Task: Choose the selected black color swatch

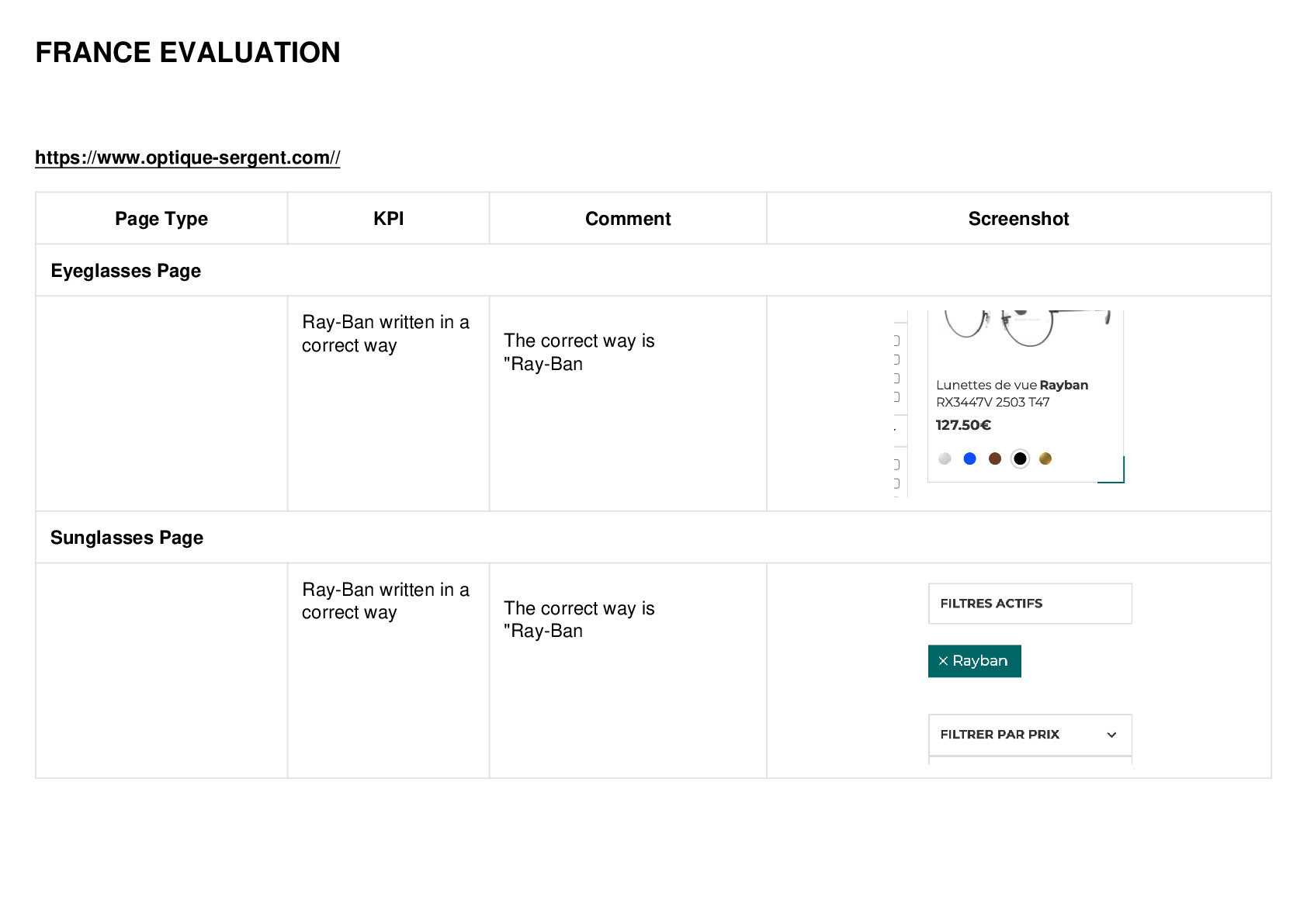Action: click(x=1020, y=459)
